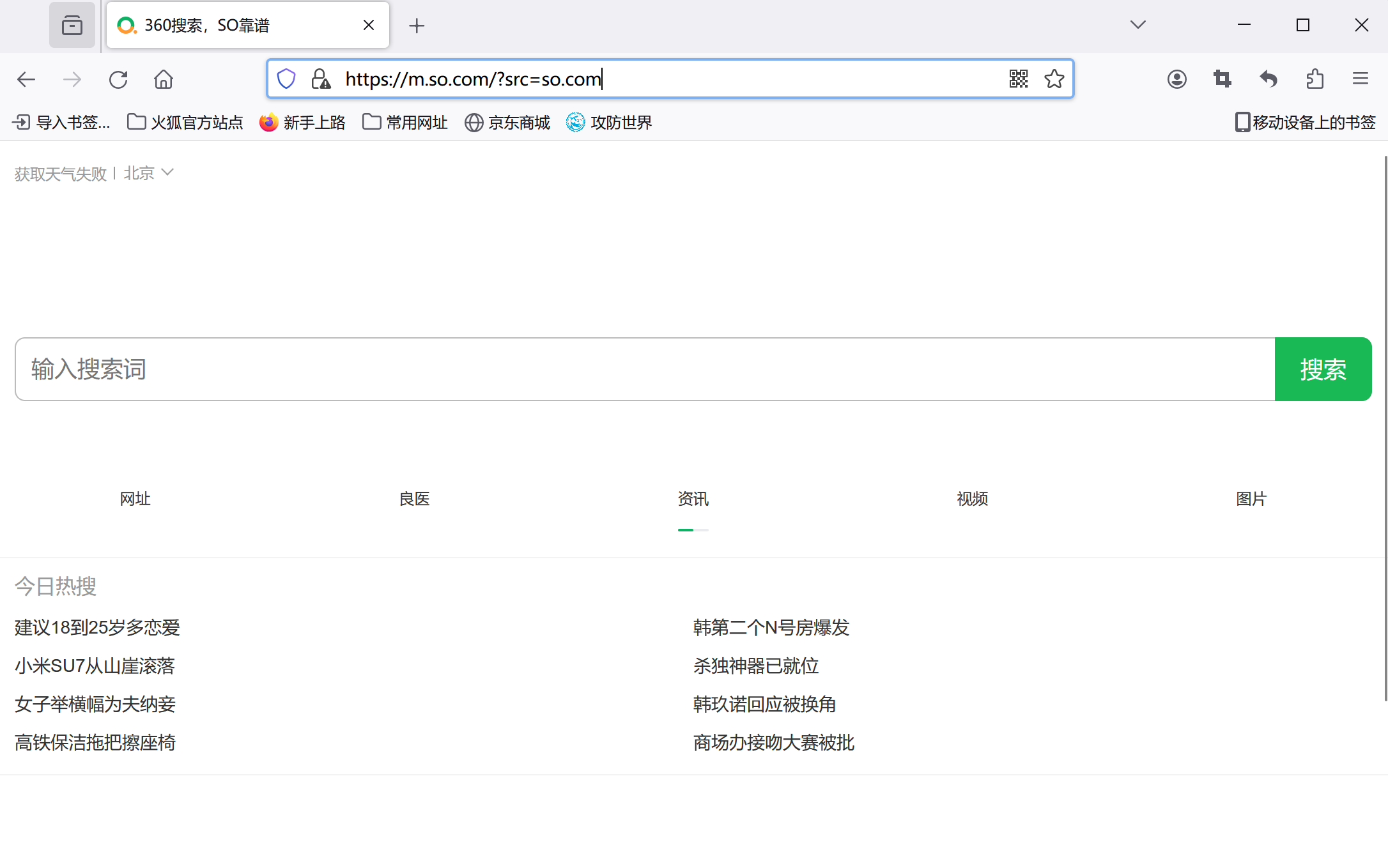Open hot search 小米SU7从山崖滚落
The image size is (1388, 868).
tap(95, 666)
